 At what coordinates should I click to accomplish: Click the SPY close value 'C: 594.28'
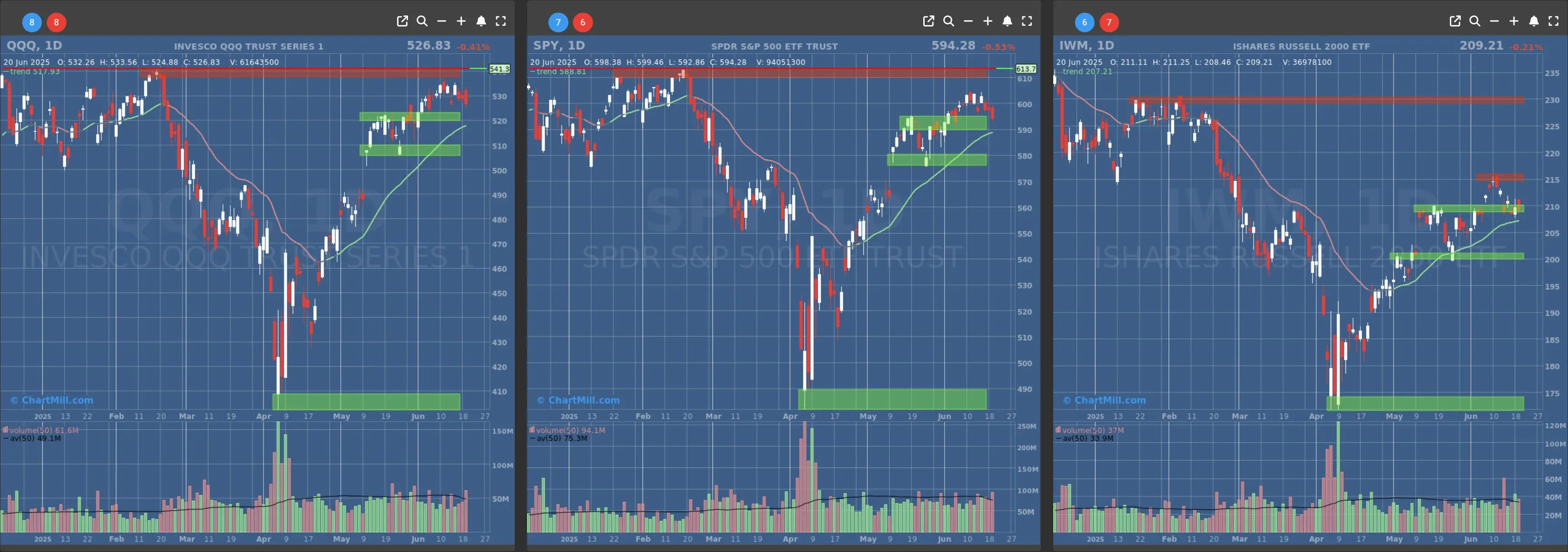(728, 62)
